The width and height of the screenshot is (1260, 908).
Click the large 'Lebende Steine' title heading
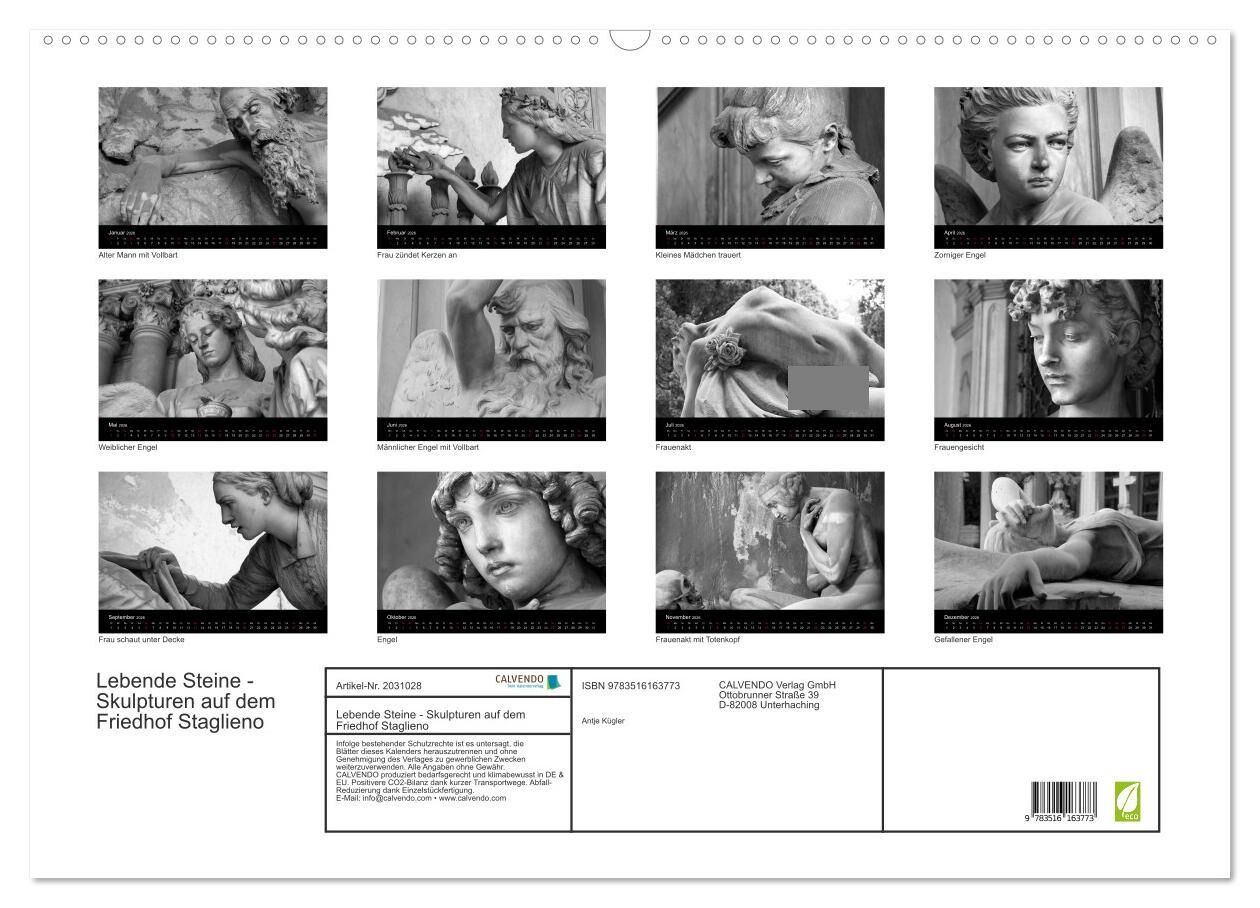pyautogui.click(x=185, y=701)
